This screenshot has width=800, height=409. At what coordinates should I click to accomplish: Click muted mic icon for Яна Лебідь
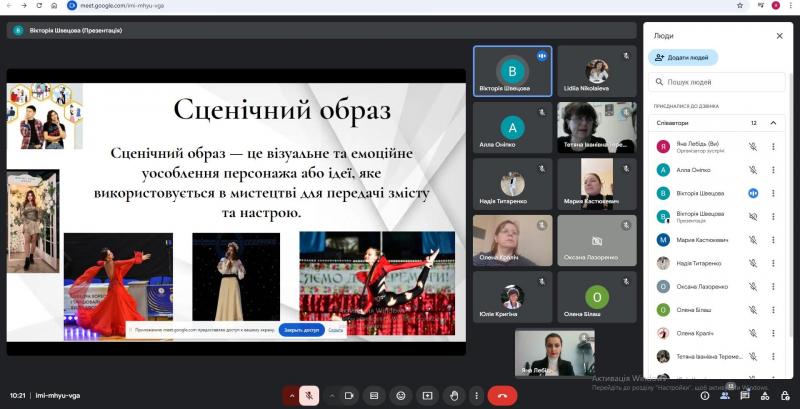point(753,147)
